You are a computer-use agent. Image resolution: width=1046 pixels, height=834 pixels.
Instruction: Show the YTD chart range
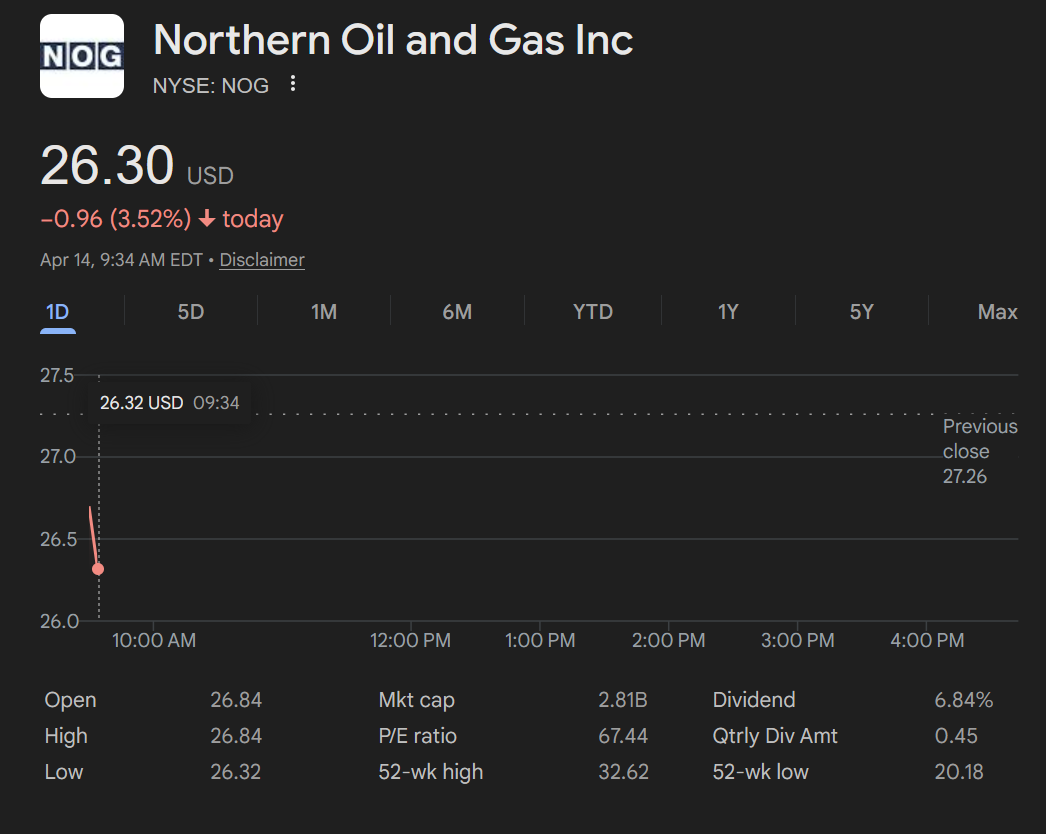click(593, 312)
